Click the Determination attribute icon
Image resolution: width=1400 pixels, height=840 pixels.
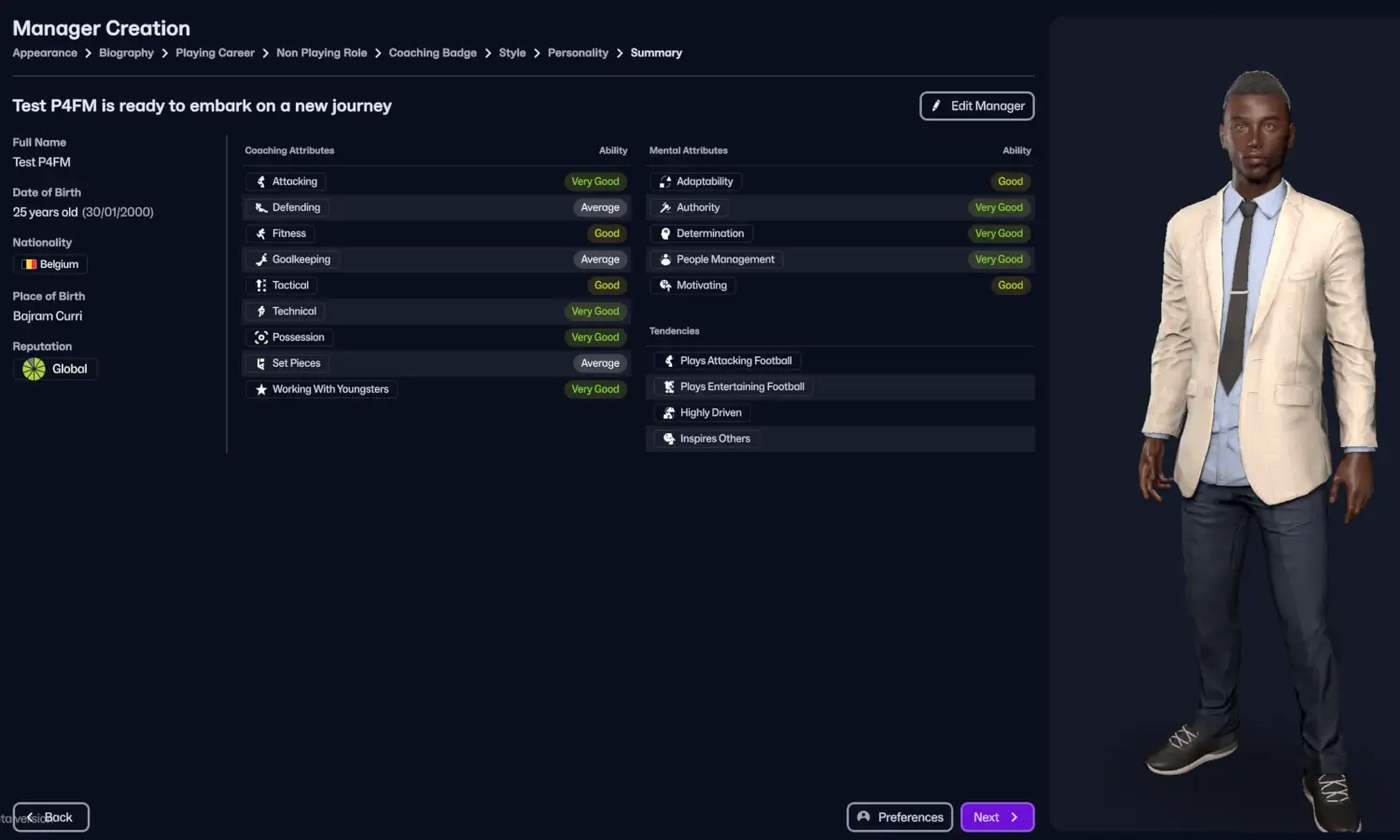665,234
